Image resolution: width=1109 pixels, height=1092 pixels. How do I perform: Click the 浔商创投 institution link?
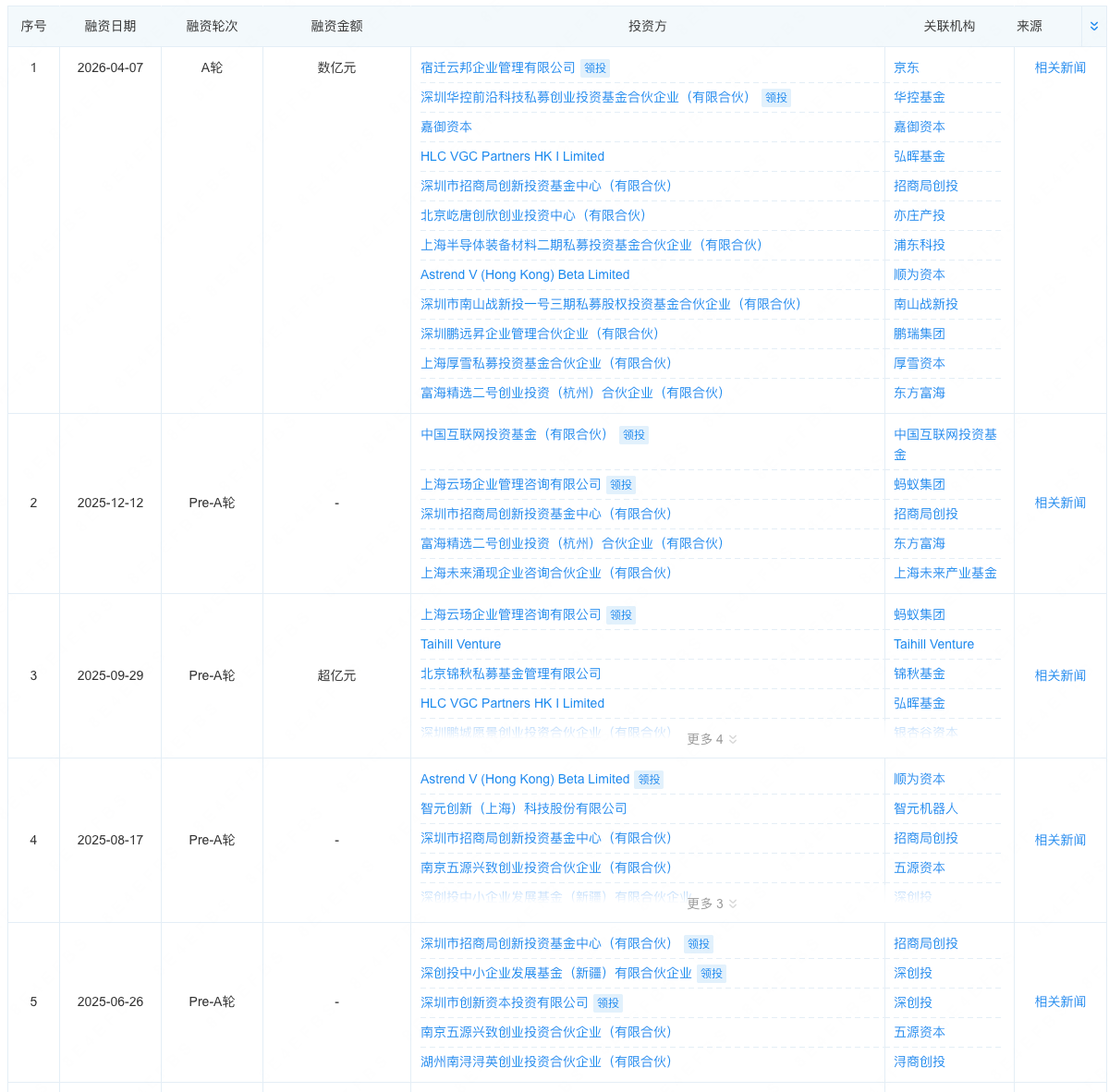[919, 1062]
